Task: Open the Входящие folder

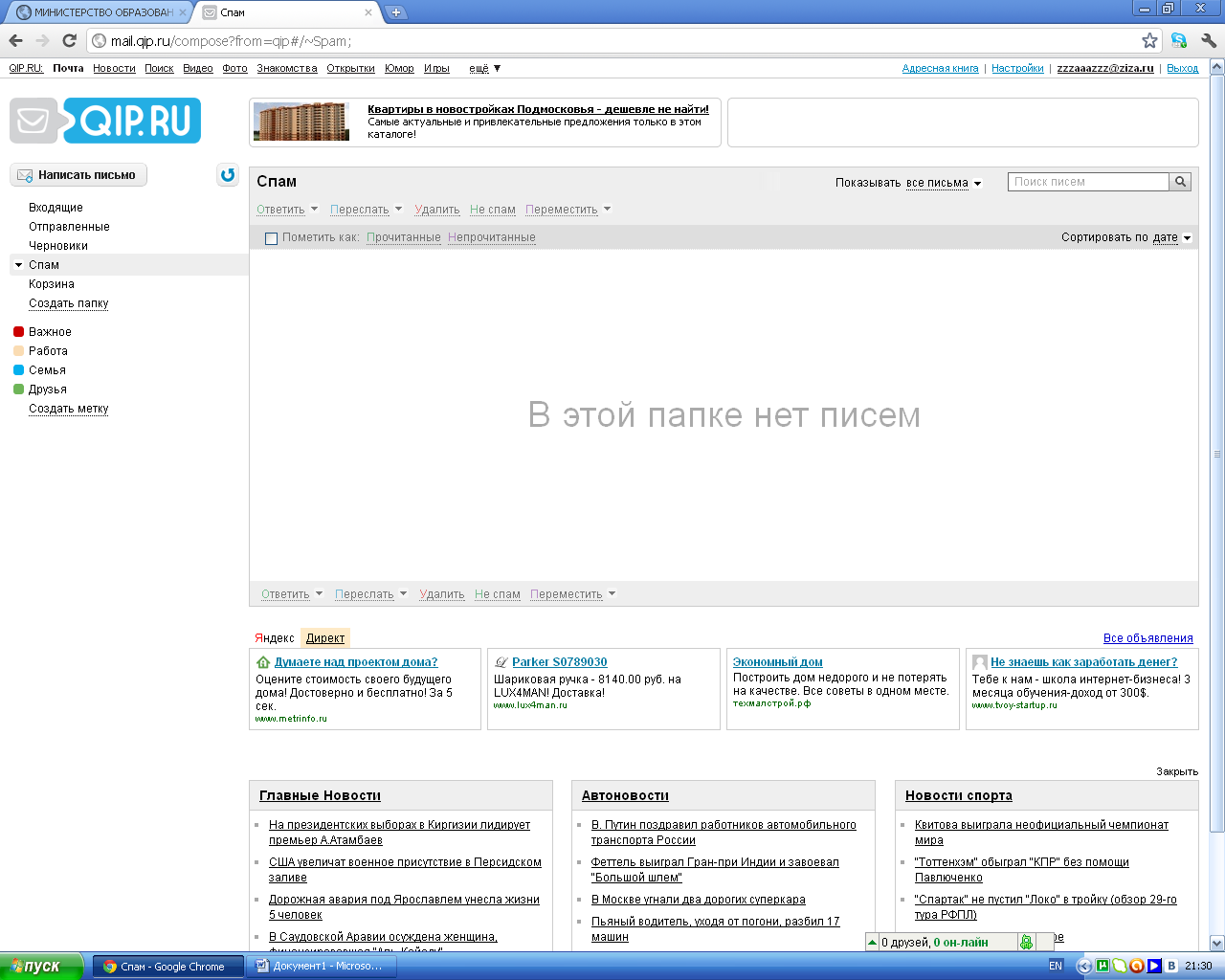Action: click(56, 208)
